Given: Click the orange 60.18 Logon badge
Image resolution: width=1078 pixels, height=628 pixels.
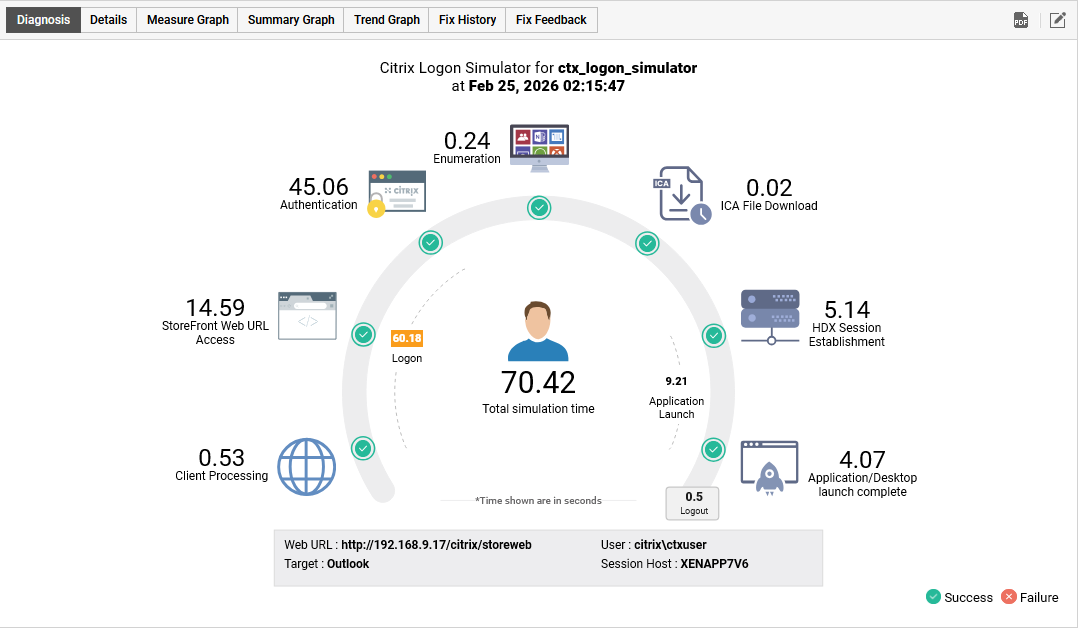Looking at the screenshot, I should [407, 338].
